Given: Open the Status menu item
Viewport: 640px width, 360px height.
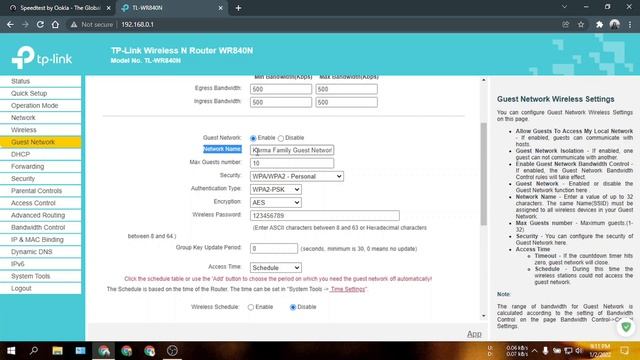Looking at the screenshot, I should coord(40,81).
